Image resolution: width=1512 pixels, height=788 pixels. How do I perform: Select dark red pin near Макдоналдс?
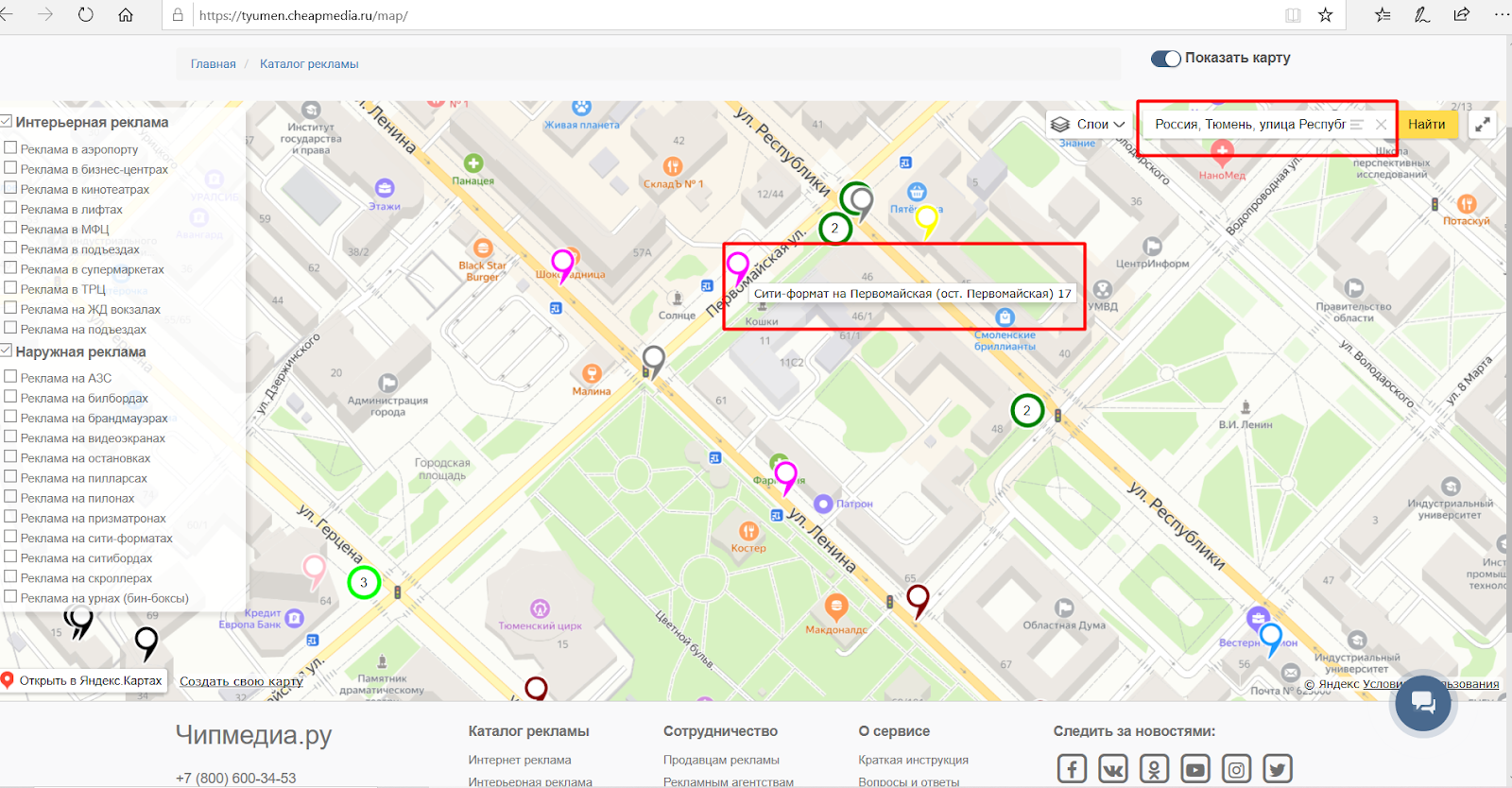[918, 601]
